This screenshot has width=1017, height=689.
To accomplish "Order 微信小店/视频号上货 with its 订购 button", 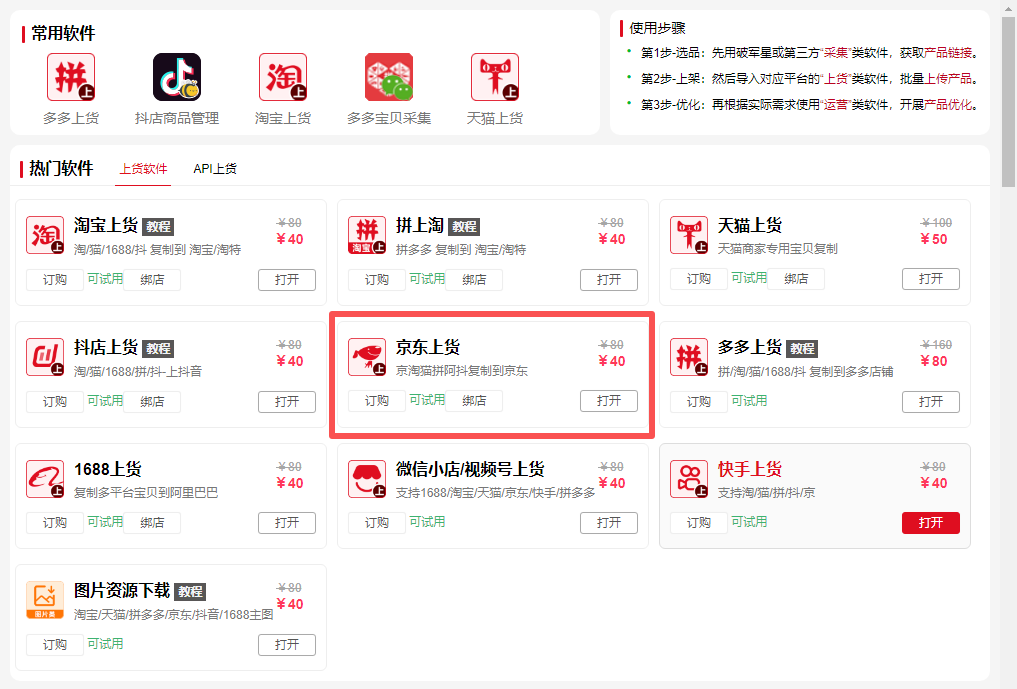I will point(376,523).
